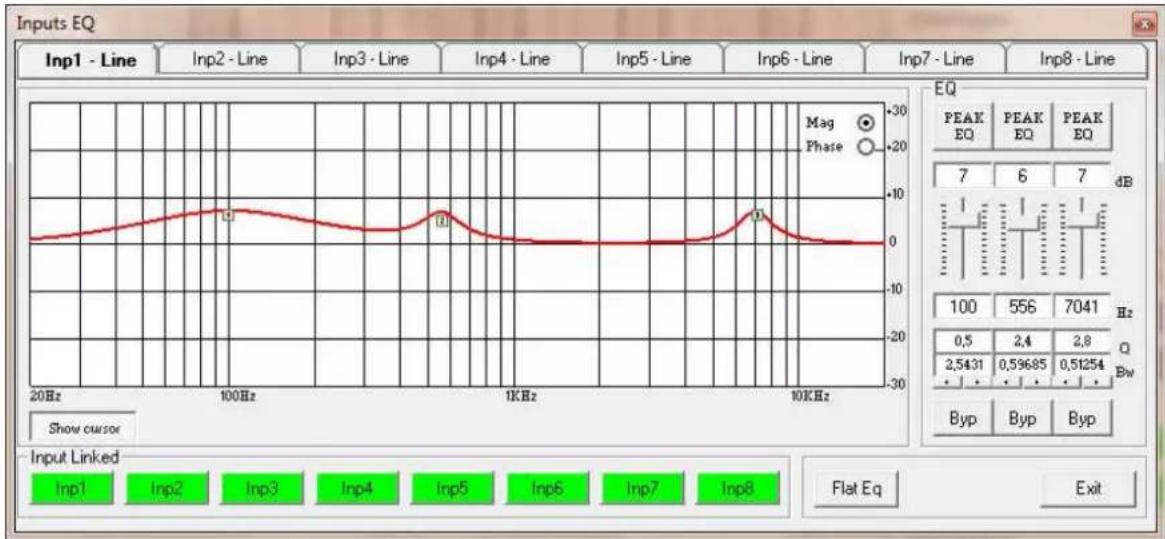Bypass the 7041 Hz band with Byp
1165x539 pixels.
[x=1082, y=419]
